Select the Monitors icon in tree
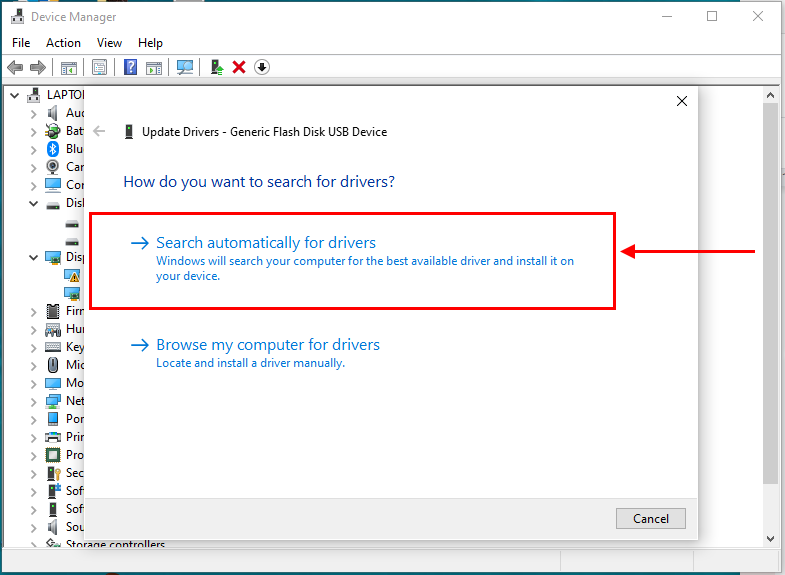The image size is (785, 575). pyautogui.click(x=53, y=383)
